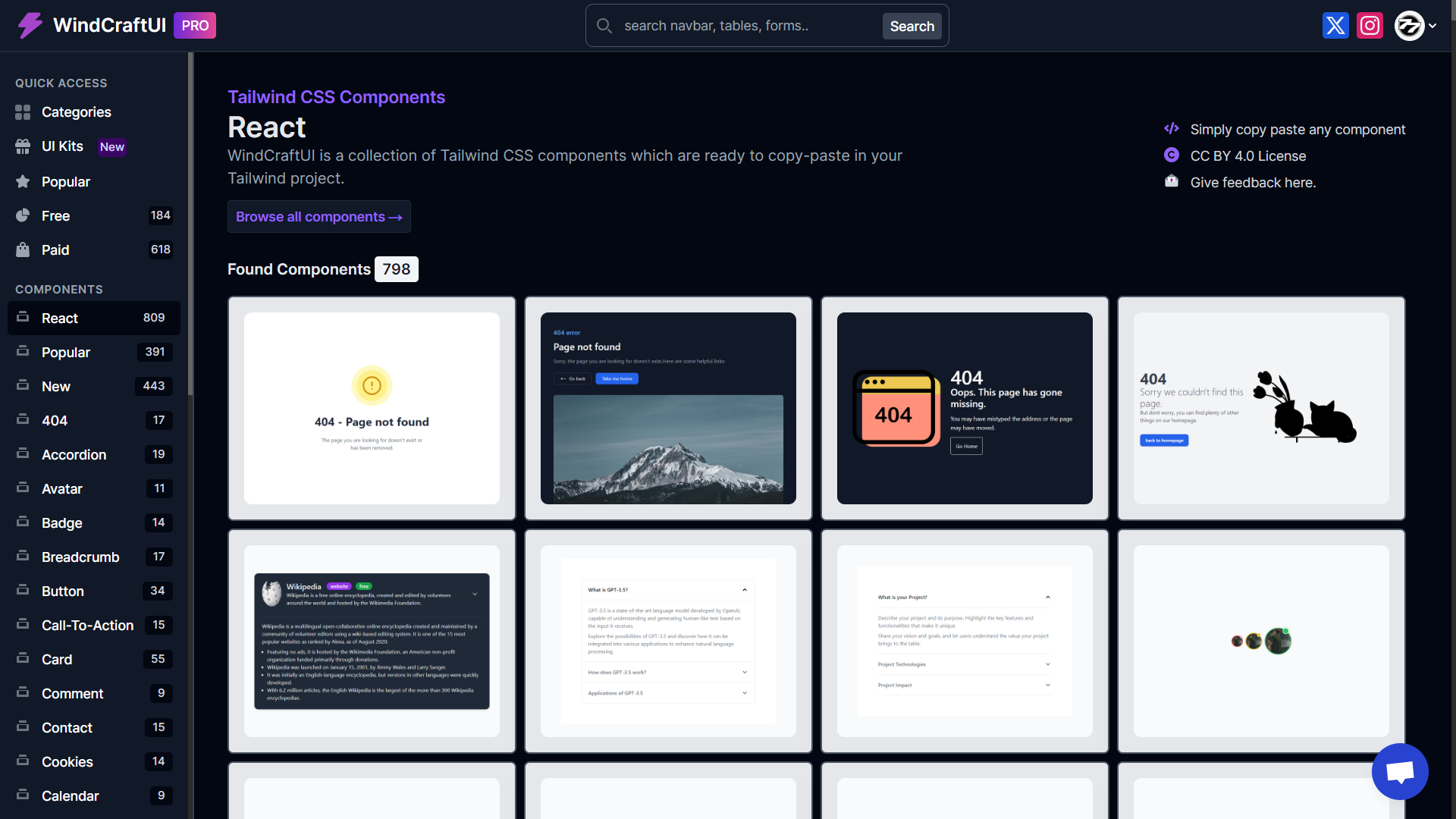This screenshot has height=819, width=1456.
Task: Open the orange 404 'Oops' component card
Action: tap(965, 408)
